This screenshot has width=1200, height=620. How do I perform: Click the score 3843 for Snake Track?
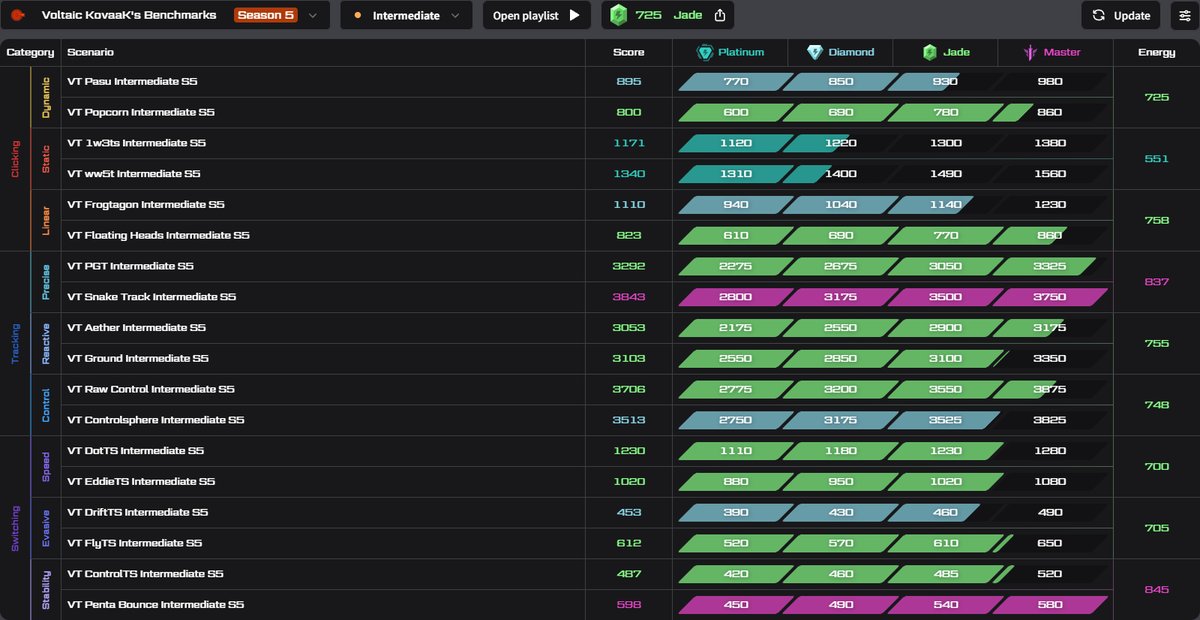click(629, 297)
